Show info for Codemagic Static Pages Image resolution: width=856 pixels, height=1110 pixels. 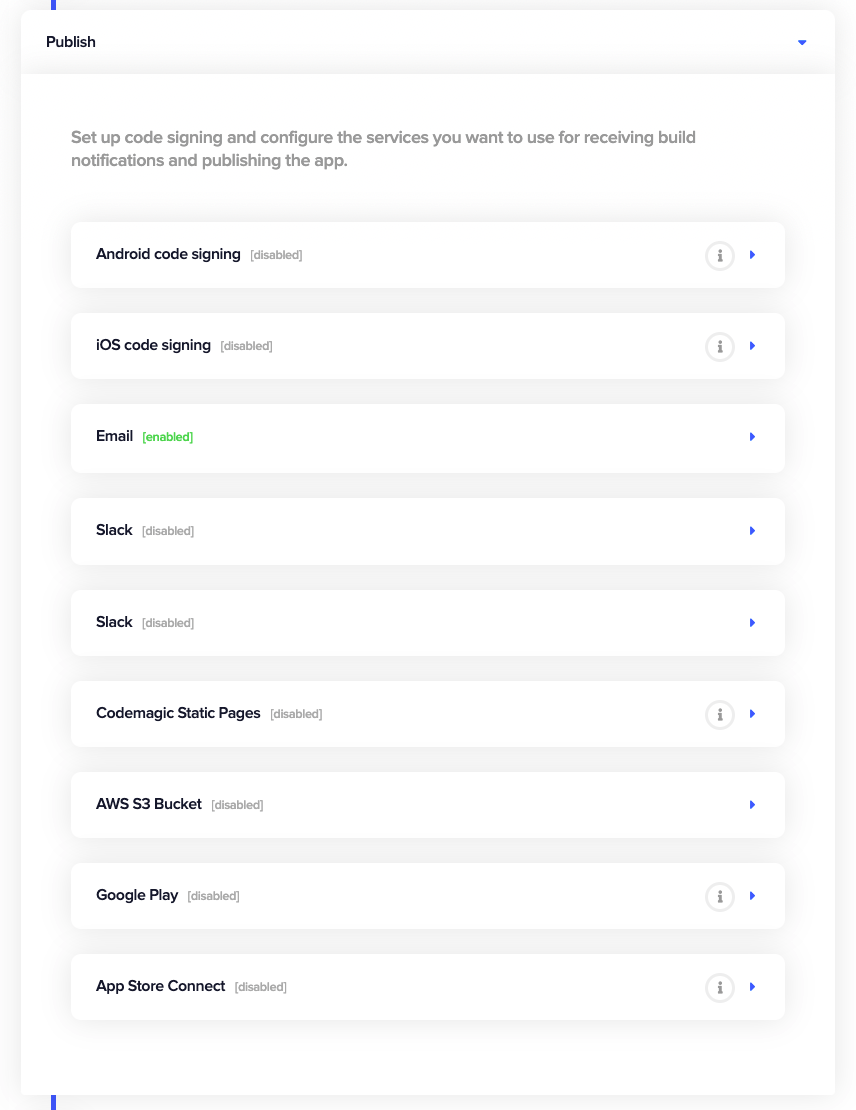(x=719, y=715)
